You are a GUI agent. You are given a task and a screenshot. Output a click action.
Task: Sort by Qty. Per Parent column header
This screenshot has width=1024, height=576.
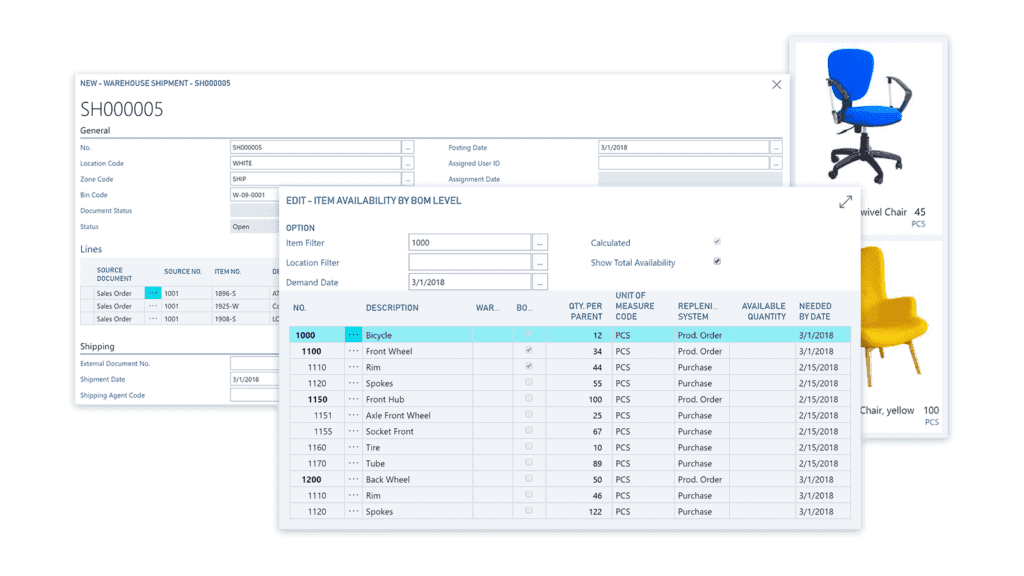[585, 312]
